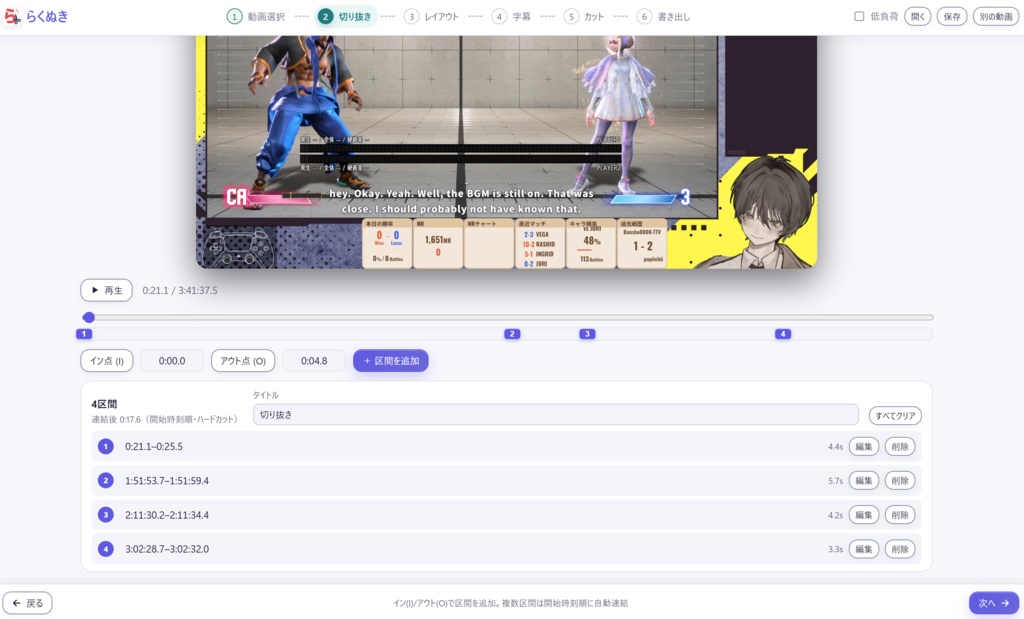The height and width of the screenshot is (619, 1024).
Task: Click the in-point time field 0:00.0
Action: (172, 360)
